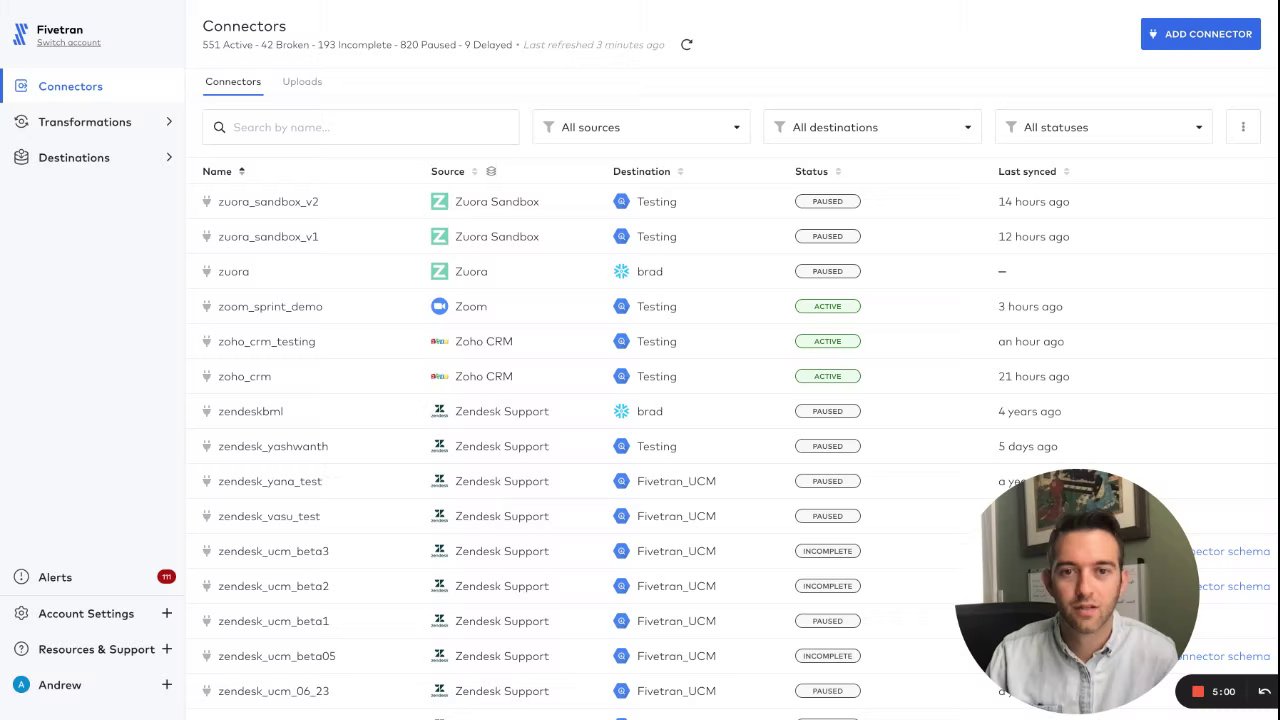1280x720 pixels.
Task: Click the Destinations sidebar icon
Action: [x=21, y=157]
